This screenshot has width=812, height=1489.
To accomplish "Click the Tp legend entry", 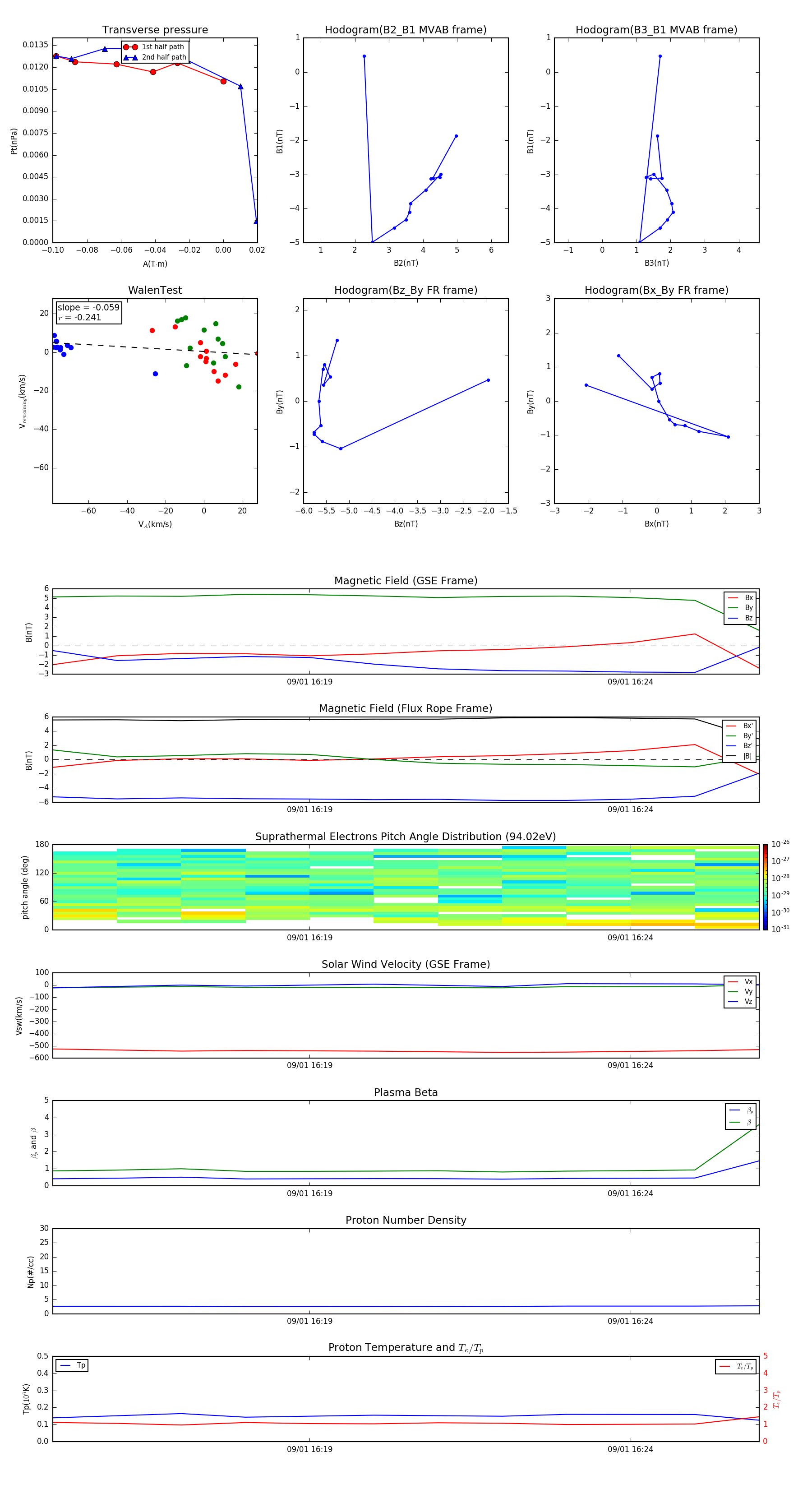I will pos(72,1365).
